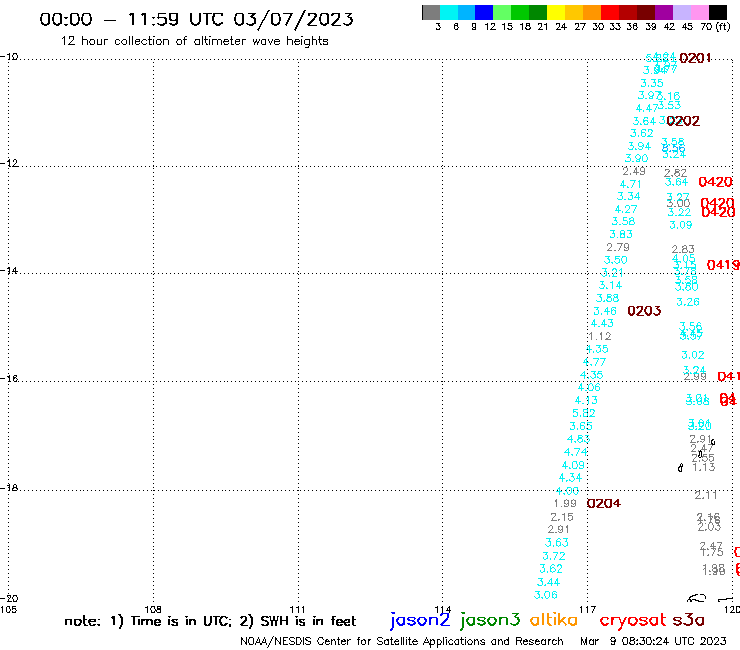Image resolution: width=740 pixels, height=650 pixels.
Task: Click the gray 1.99 wave height value
Action: [565, 504]
